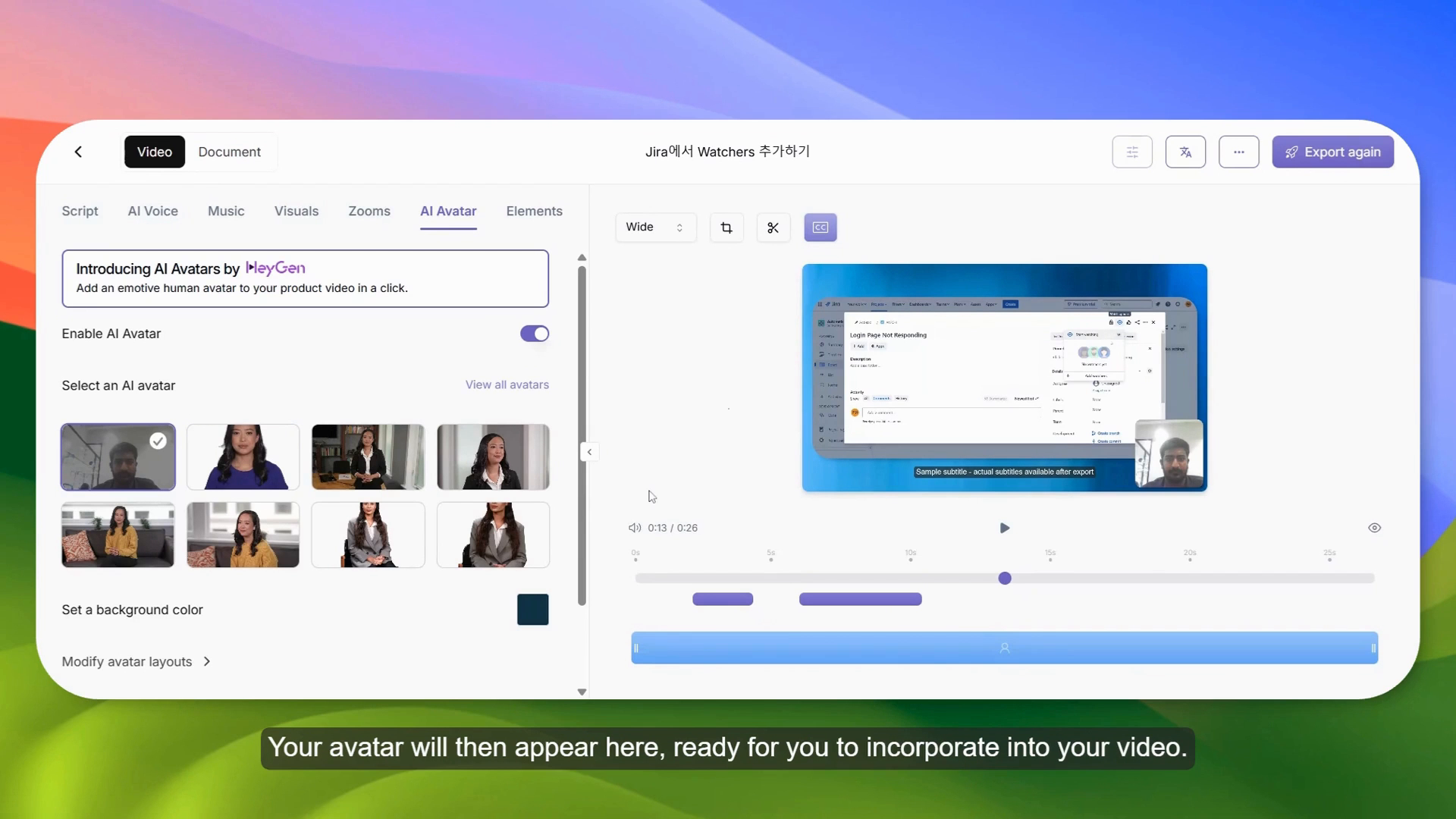The height and width of the screenshot is (819, 1456).
Task: Toggle subtitles with the CC icon
Action: pyautogui.click(x=820, y=227)
